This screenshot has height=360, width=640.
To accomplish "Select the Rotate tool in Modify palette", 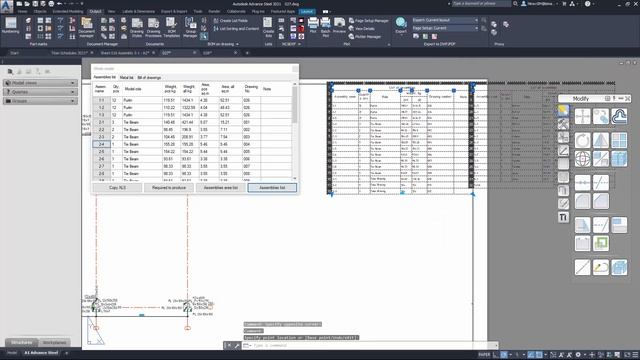I will coord(582,140).
